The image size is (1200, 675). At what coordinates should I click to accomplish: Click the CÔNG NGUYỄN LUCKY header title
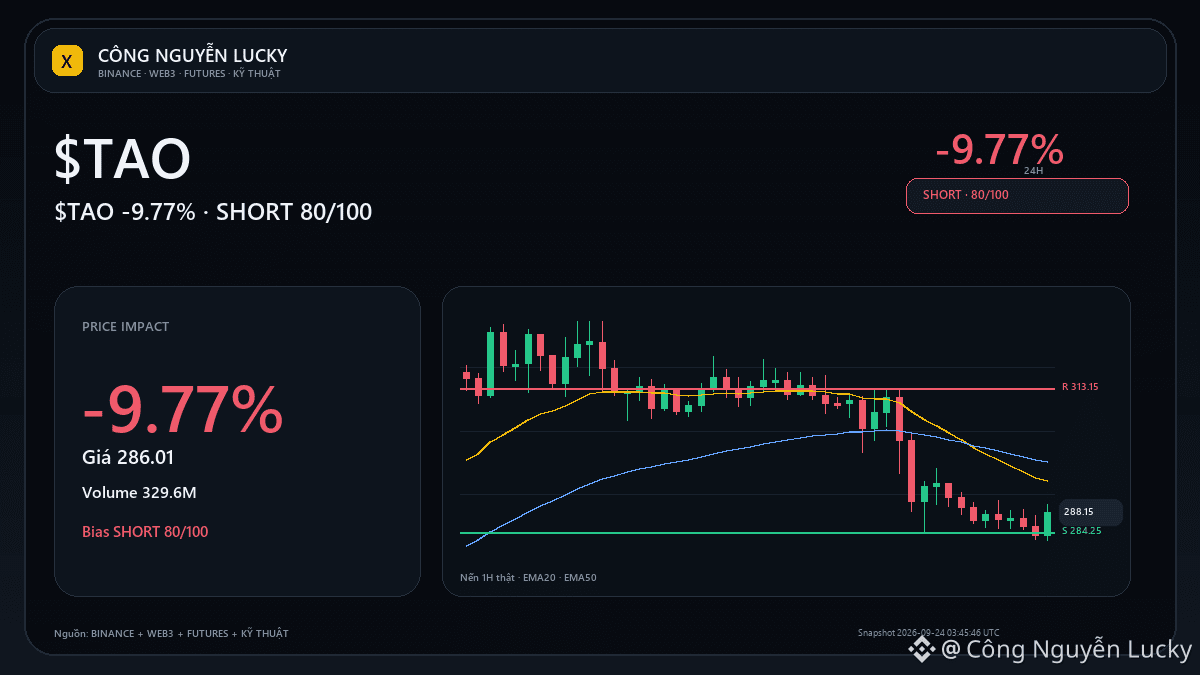click(192, 55)
